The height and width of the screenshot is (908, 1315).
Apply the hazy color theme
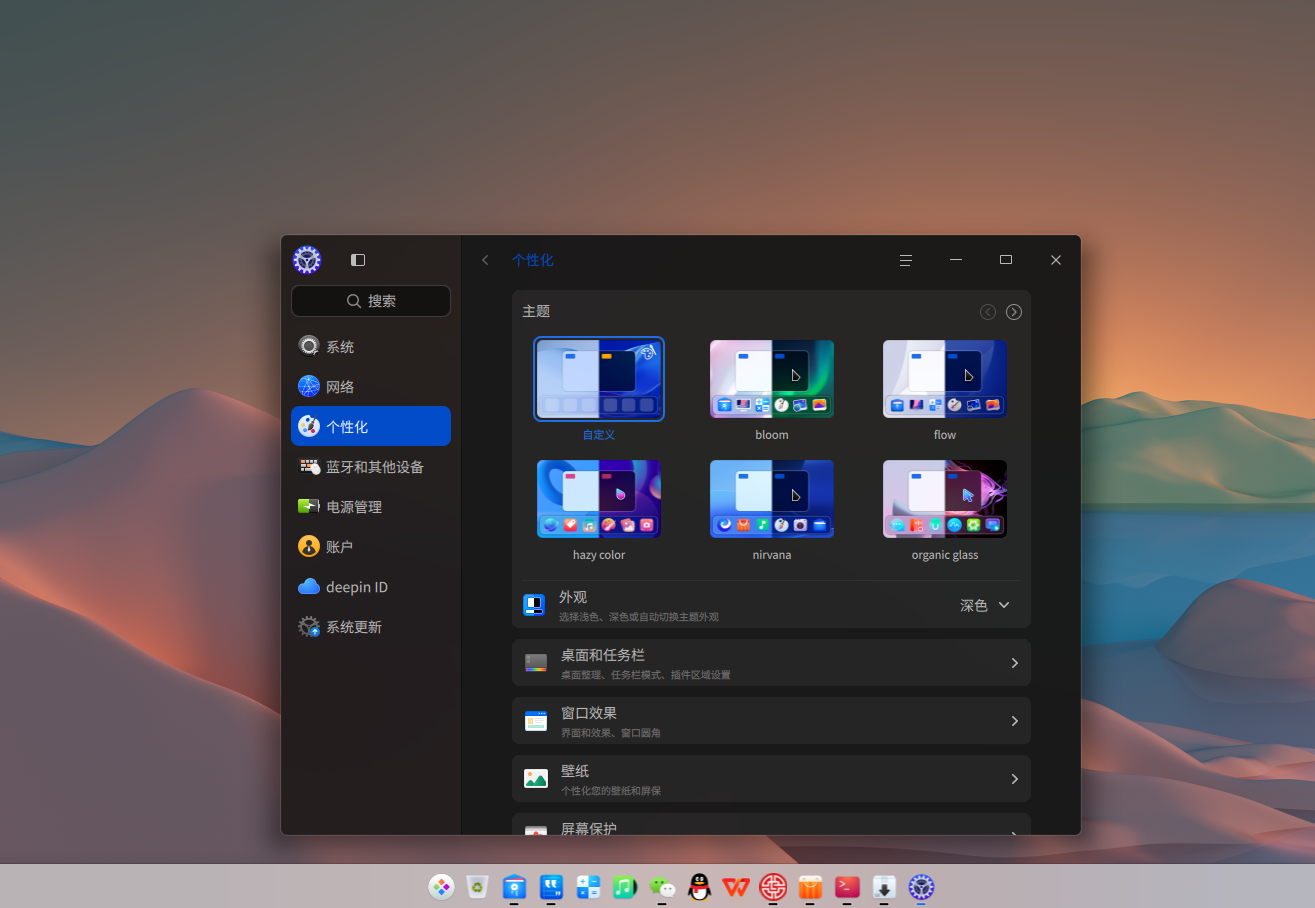tap(599, 499)
